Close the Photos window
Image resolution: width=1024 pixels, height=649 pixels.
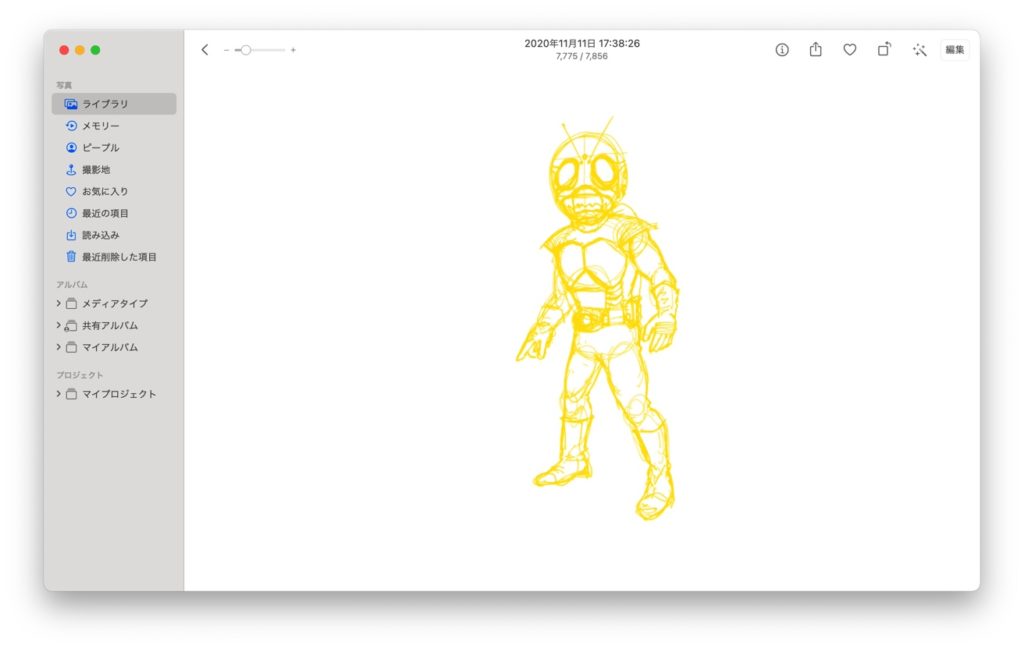click(64, 50)
